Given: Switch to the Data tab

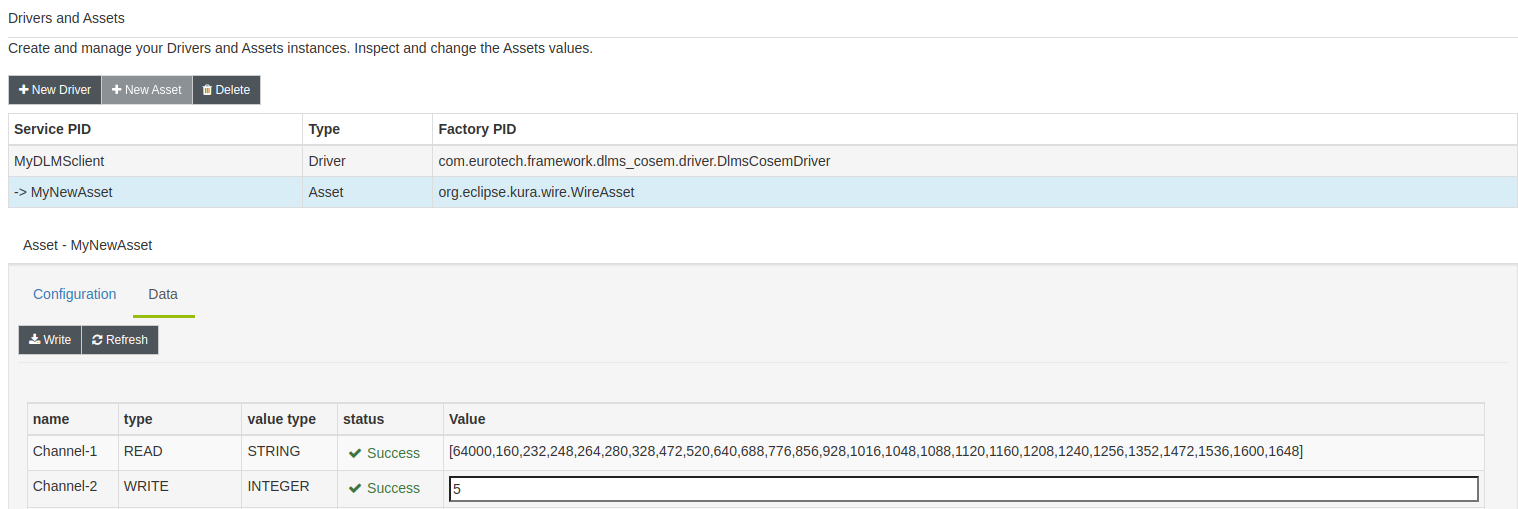Looking at the screenshot, I should tap(163, 294).
